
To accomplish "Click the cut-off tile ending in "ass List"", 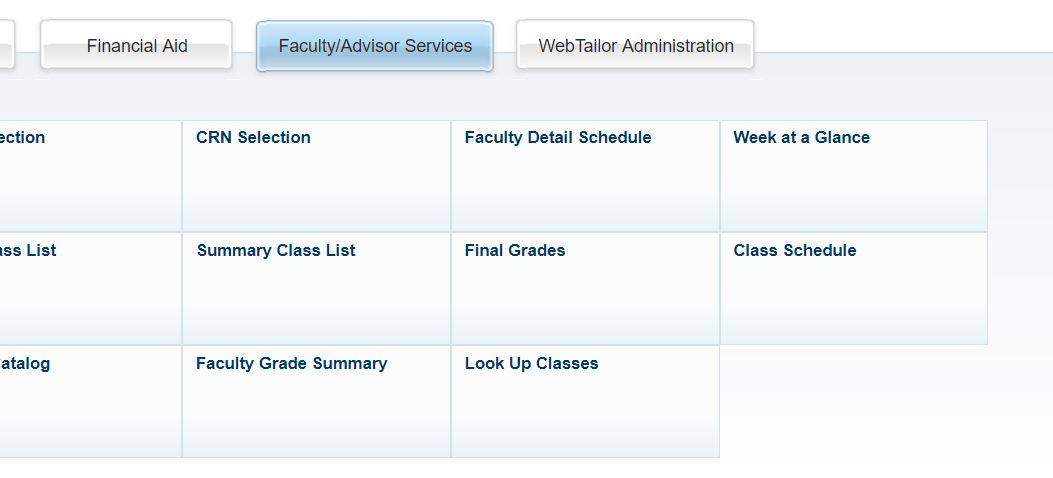I will [28, 251].
